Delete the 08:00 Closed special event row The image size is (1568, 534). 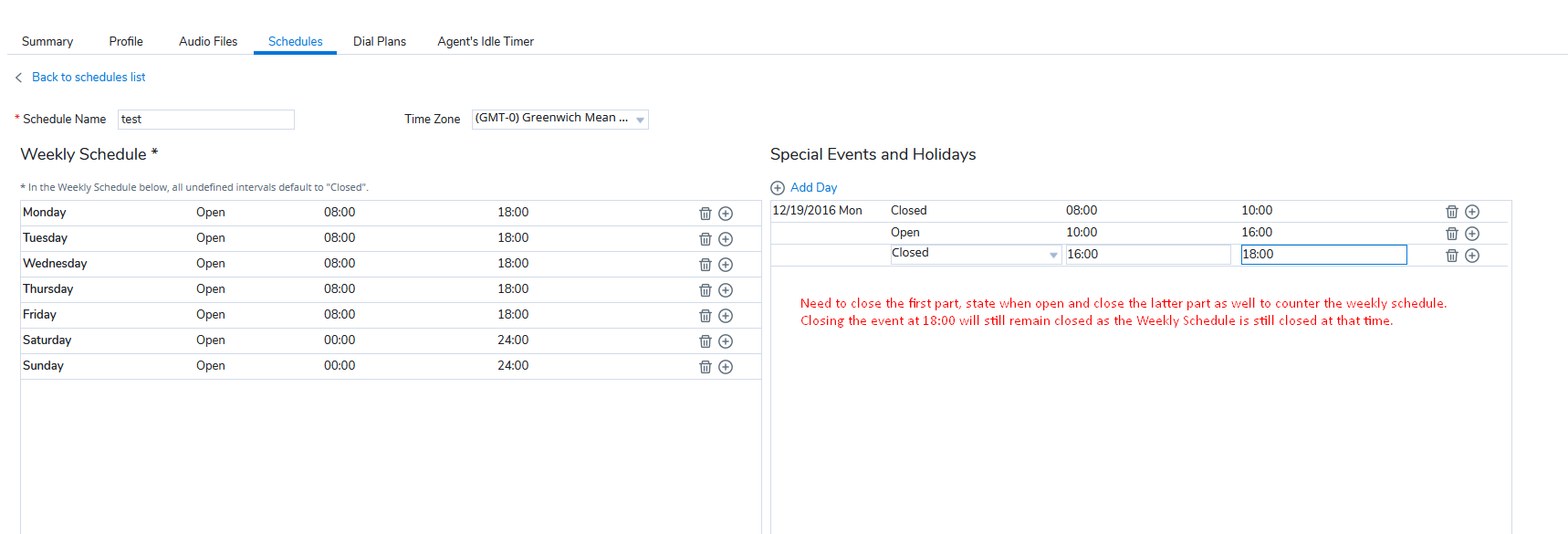[x=1452, y=211]
